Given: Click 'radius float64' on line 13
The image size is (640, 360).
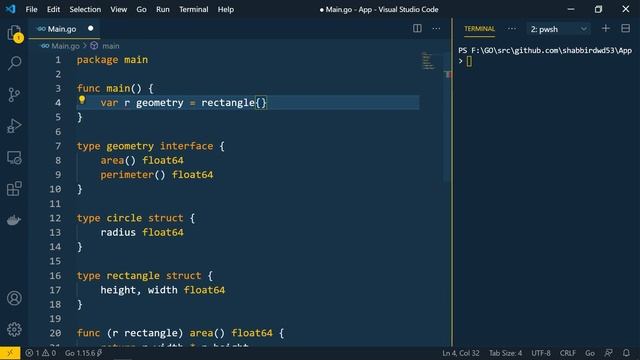Looking at the screenshot, I should coord(142,232).
